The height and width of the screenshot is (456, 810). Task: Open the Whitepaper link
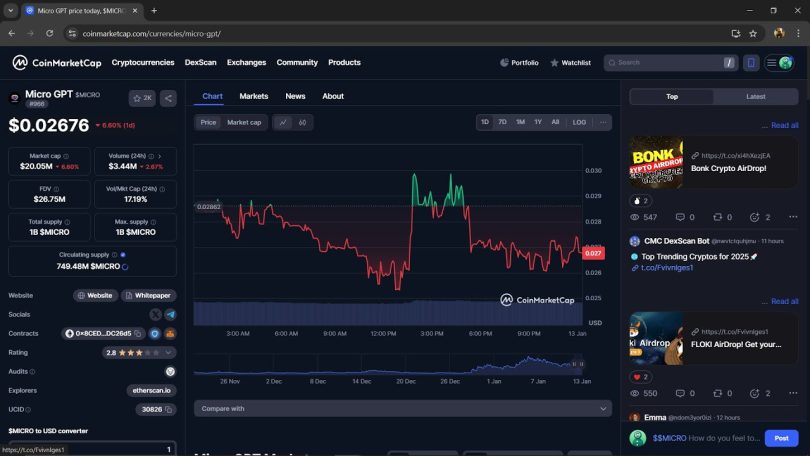(148, 295)
